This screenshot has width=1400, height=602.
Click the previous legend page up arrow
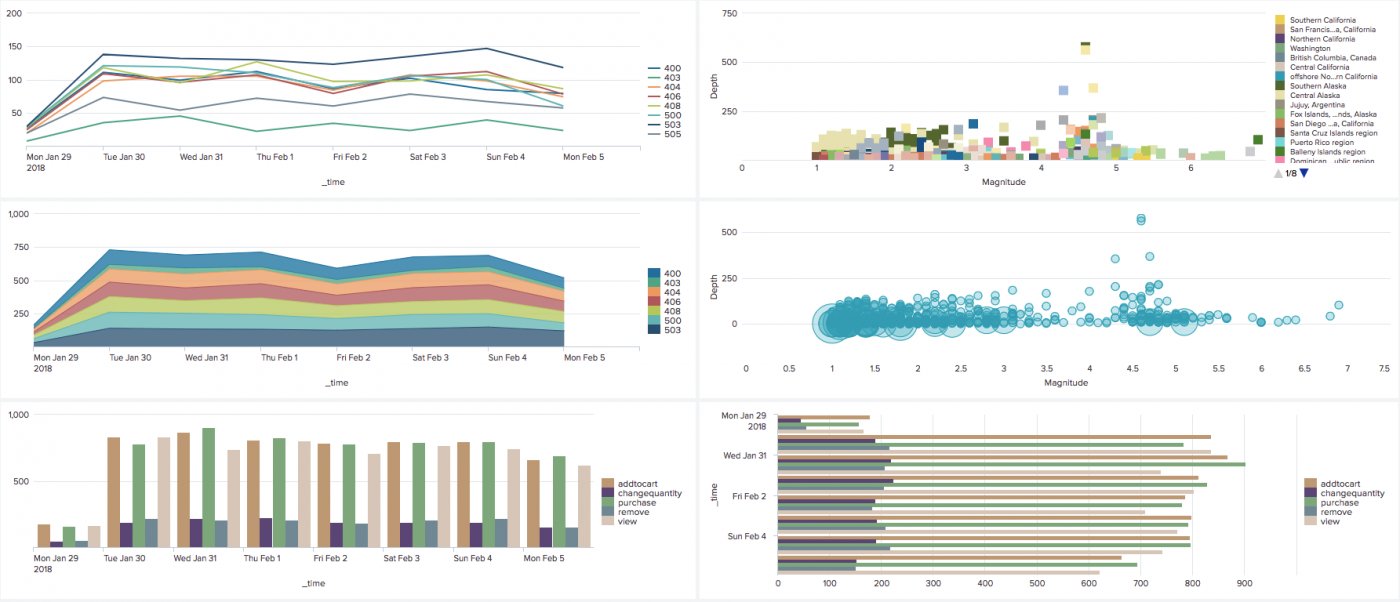tap(1279, 173)
